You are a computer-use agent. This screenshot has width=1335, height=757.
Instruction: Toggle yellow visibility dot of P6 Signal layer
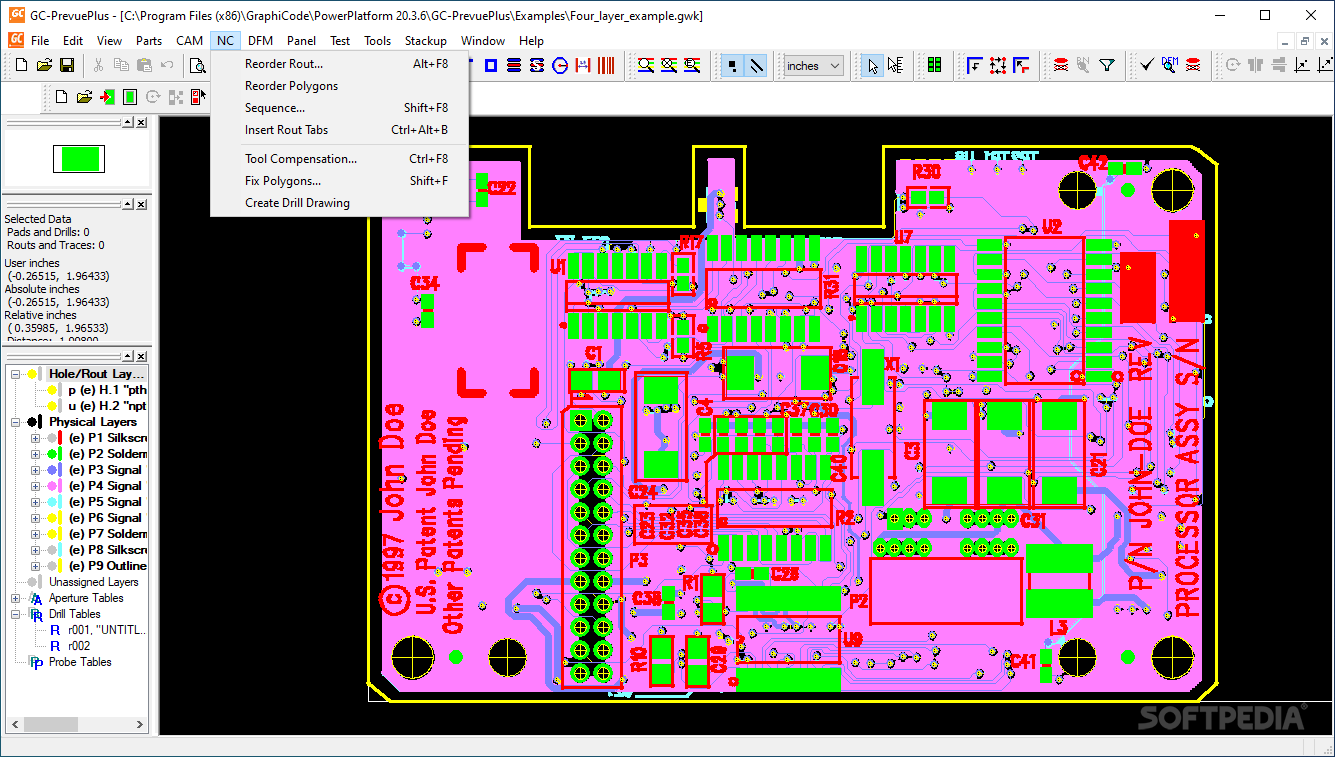pos(52,518)
